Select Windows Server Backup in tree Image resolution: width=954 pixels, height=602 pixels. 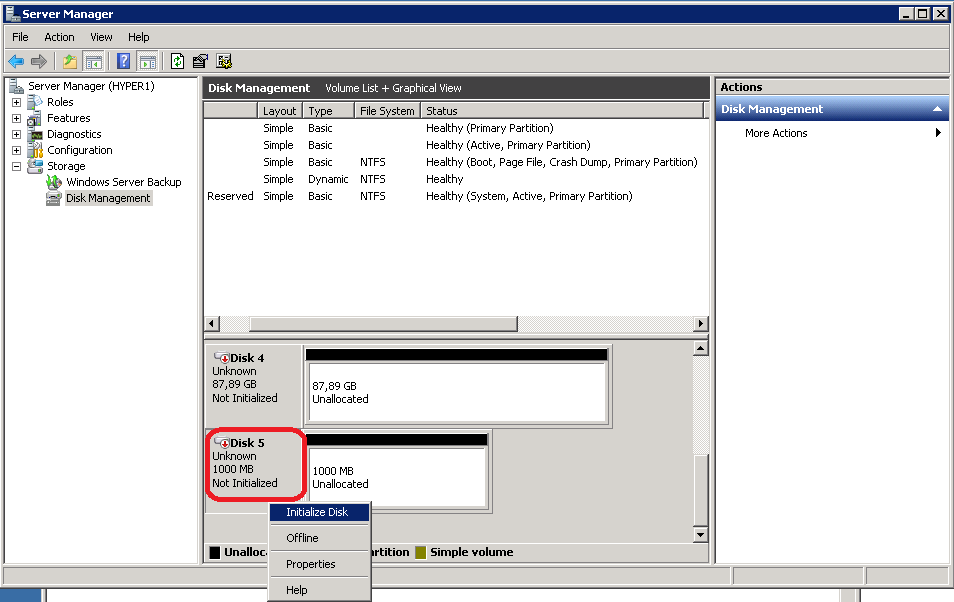[x=123, y=182]
